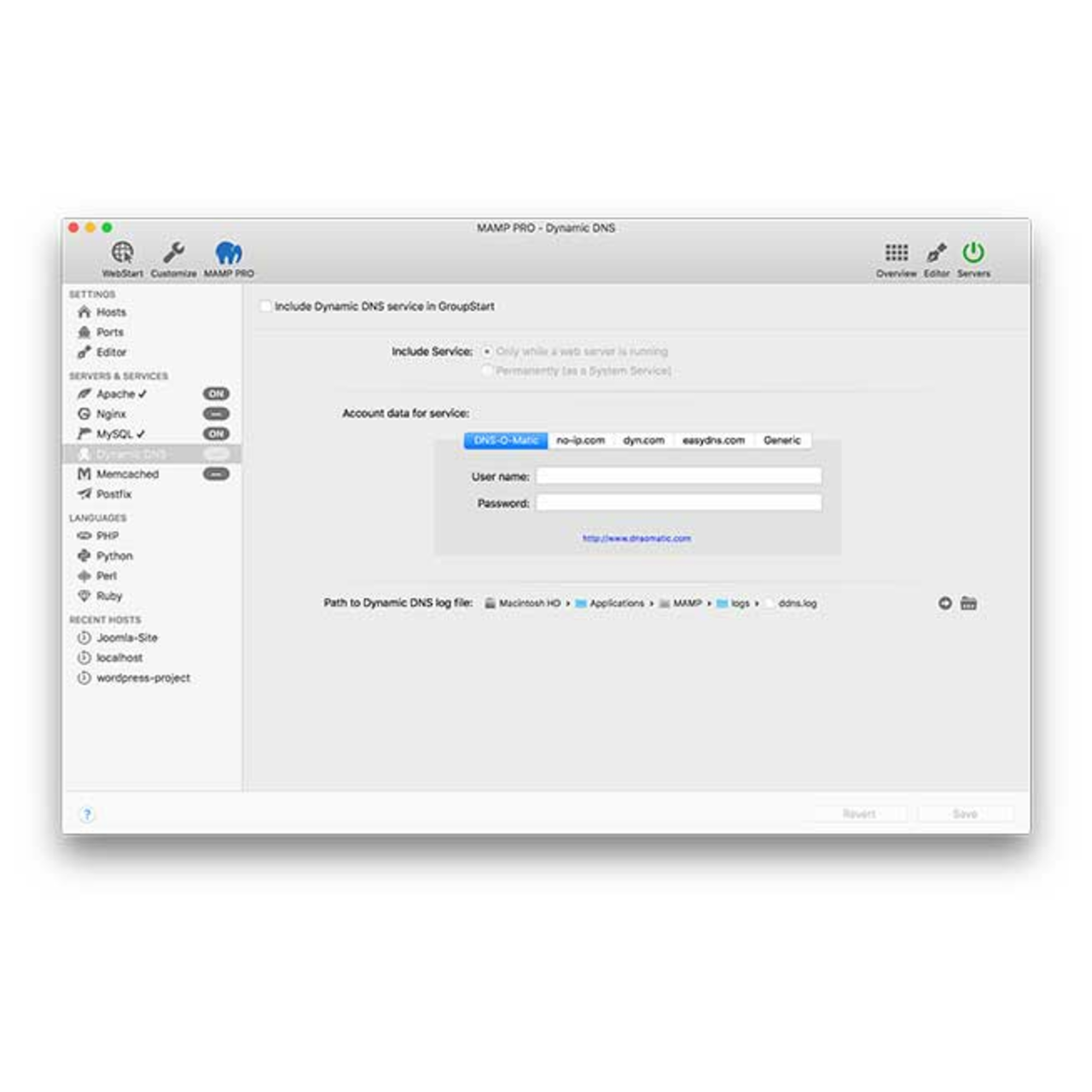This screenshot has height=1092, width=1092.
Task: Open WebStart from the toolbar
Action: (x=123, y=258)
